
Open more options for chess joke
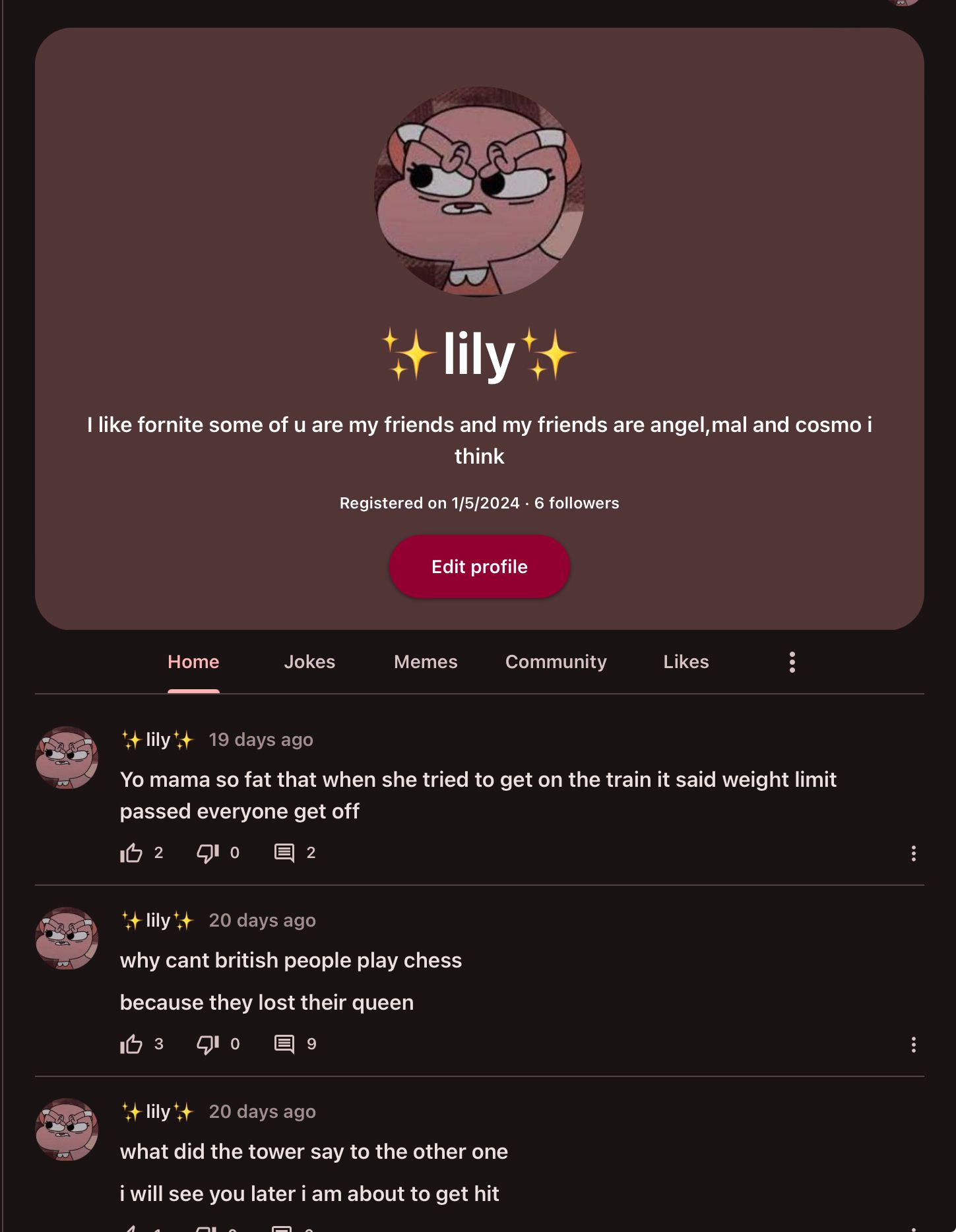pyautogui.click(x=913, y=1045)
